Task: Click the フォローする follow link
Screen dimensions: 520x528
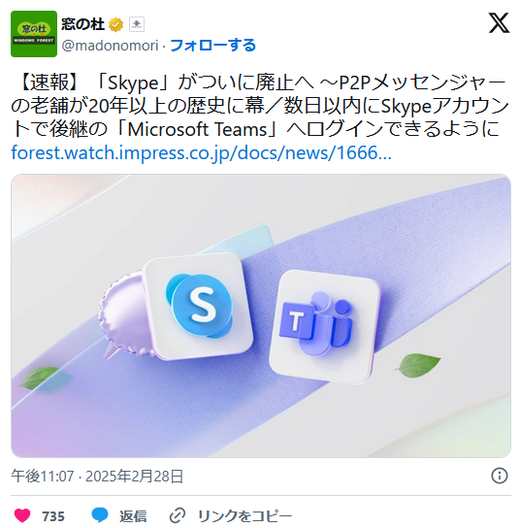Action: point(213,45)
